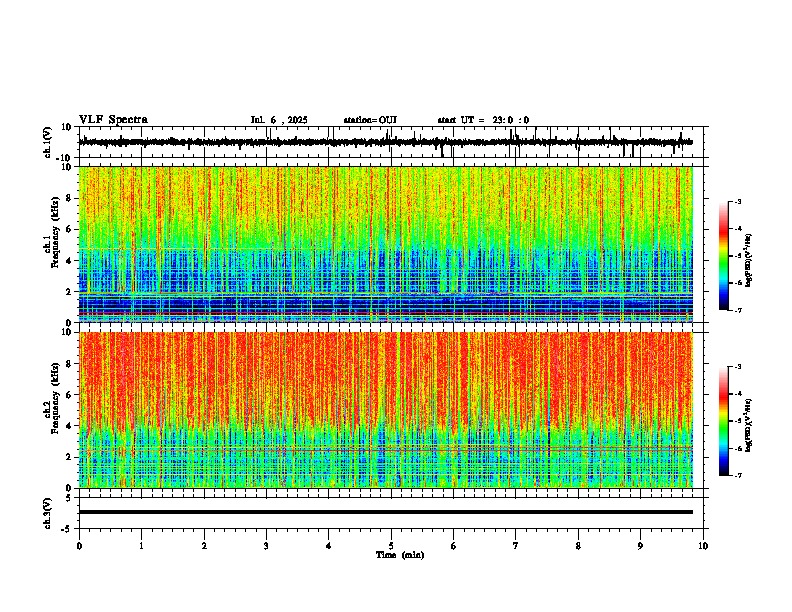Image resolution: width=792 pixels, height=612 pixels.
Task: Click the ch.1 voltage waveform trace
Action: [x=385, y=142]
